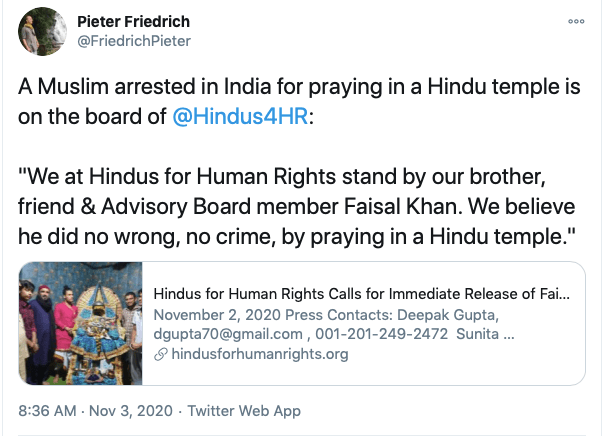
Task: Open the link preview thumbnail photo
Action: click(x=81, y=323)
